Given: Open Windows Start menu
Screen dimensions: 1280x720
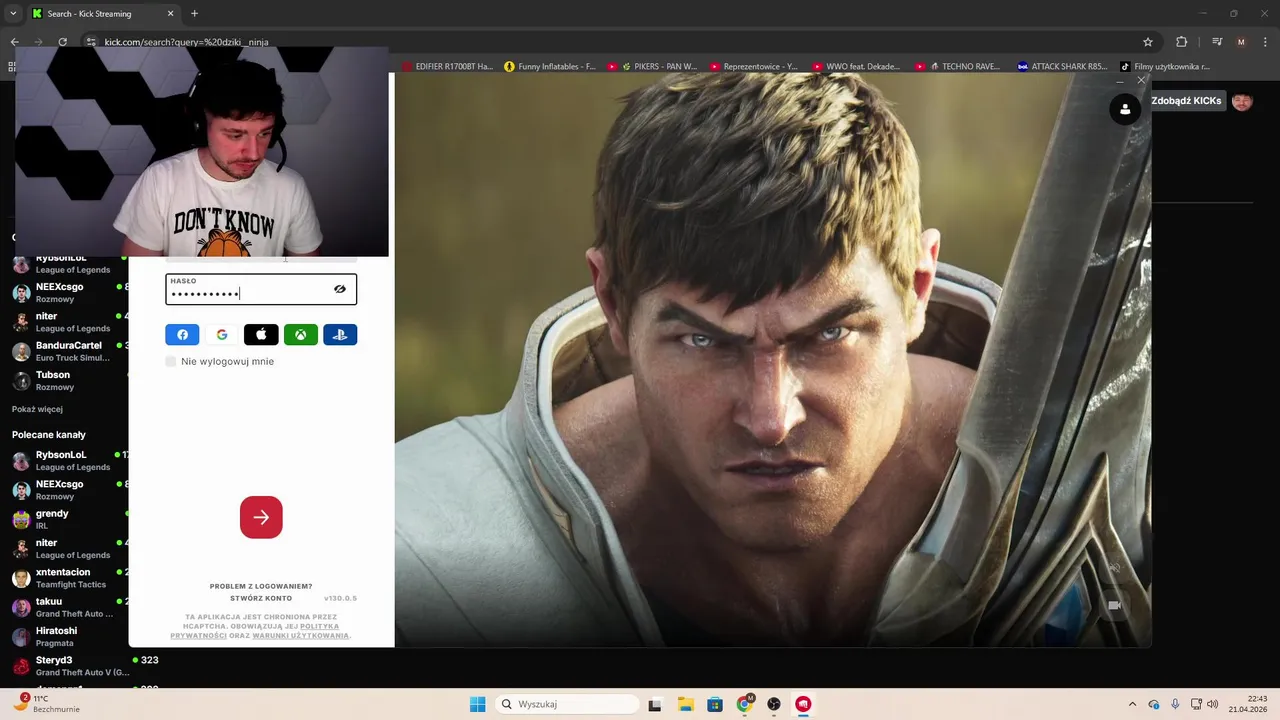Looking at the screenshot, I should [x=477, y=704].
